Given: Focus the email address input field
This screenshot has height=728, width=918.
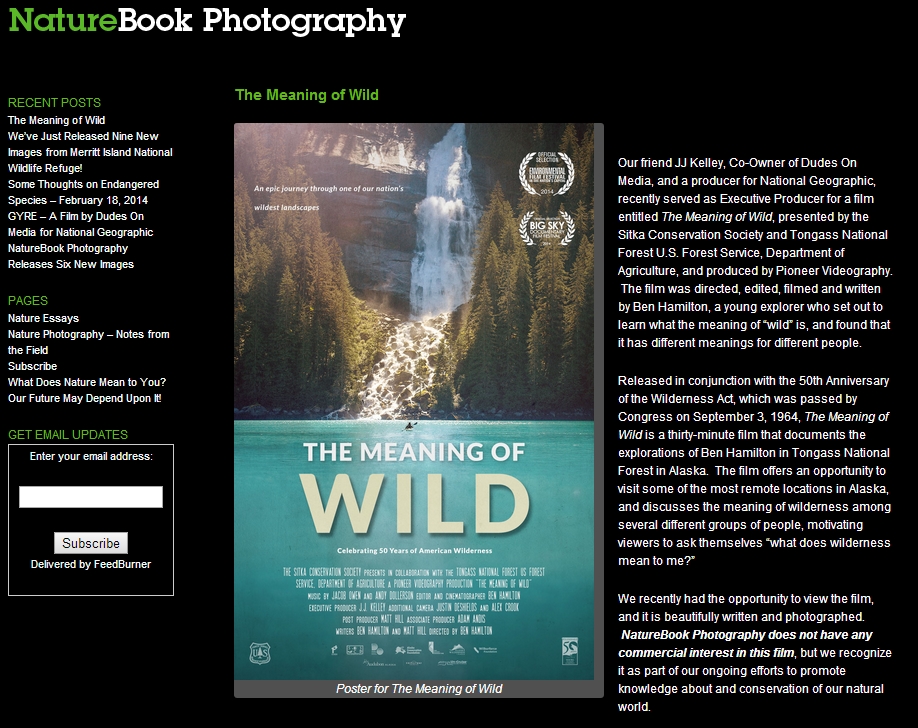Looking at the screenshot, I should pyautogui.click(x=91, y=497).
